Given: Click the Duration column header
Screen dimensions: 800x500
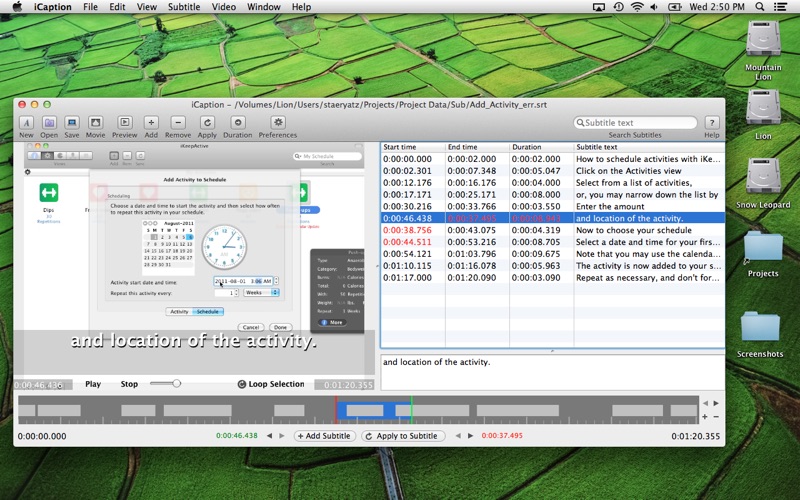Looking at the screenshot, I should point(541,147).
